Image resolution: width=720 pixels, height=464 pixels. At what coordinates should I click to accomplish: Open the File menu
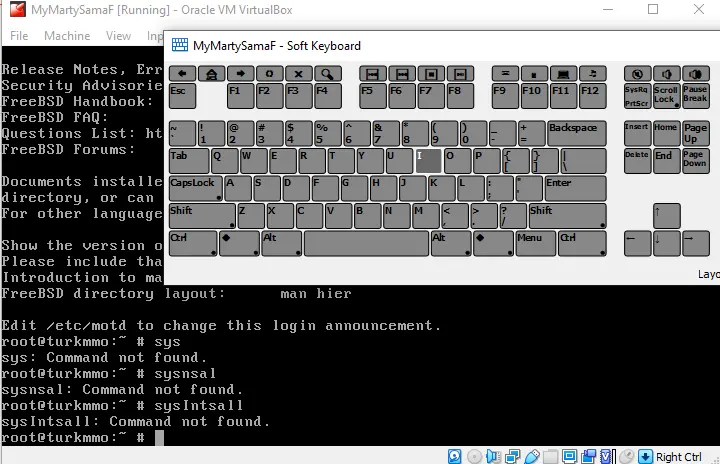(x=19, y=36)
